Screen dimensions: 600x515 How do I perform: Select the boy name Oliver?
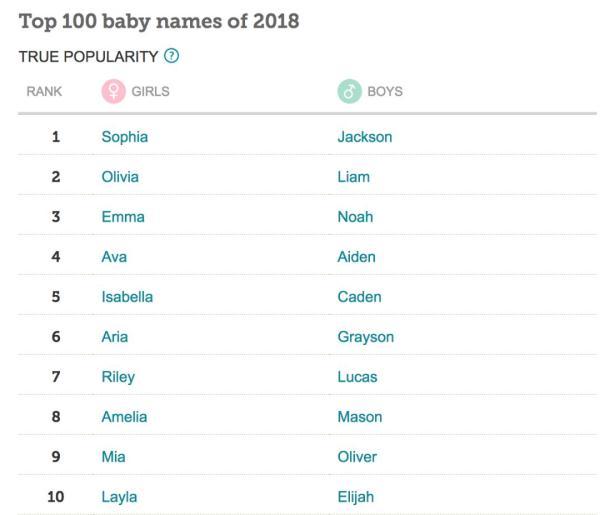(357, 457)
